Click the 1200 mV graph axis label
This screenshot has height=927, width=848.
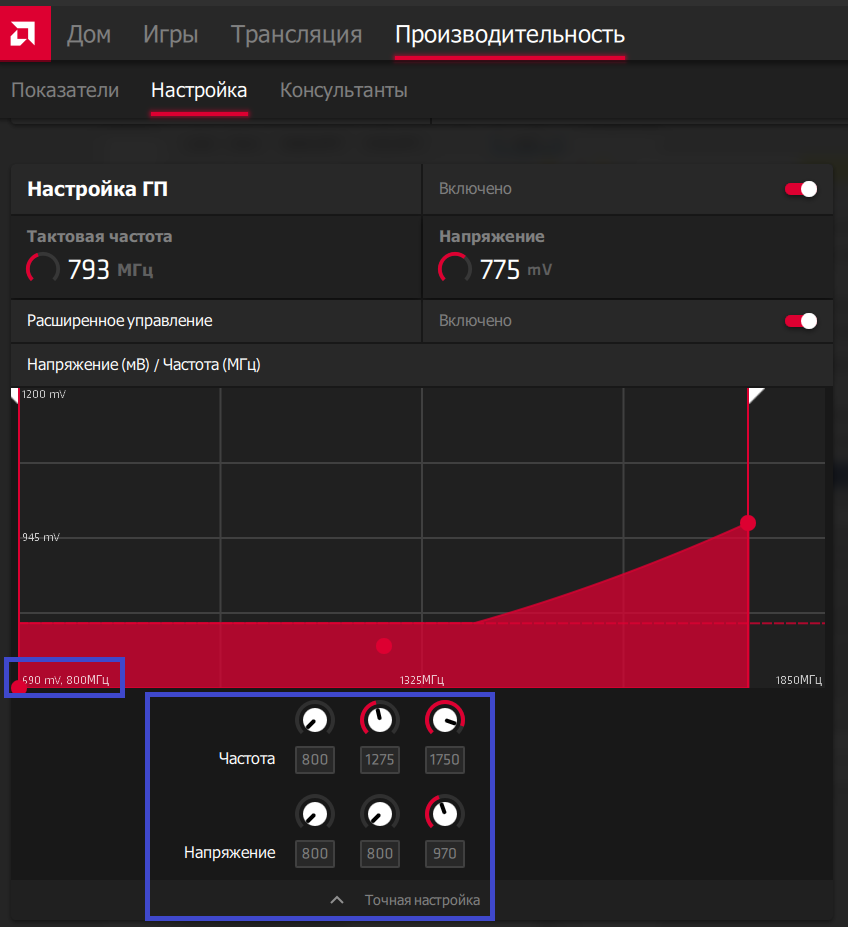(x=44, y=394)
